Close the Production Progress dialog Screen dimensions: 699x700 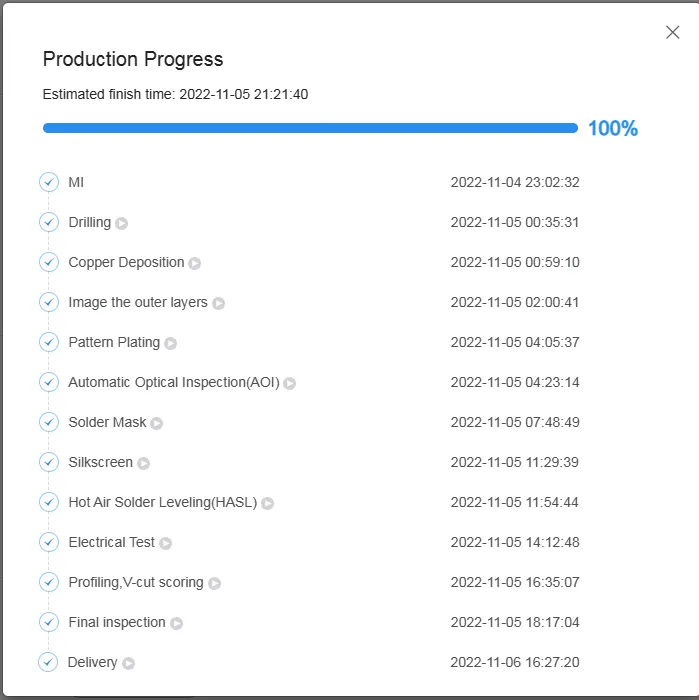coord(672,32)
